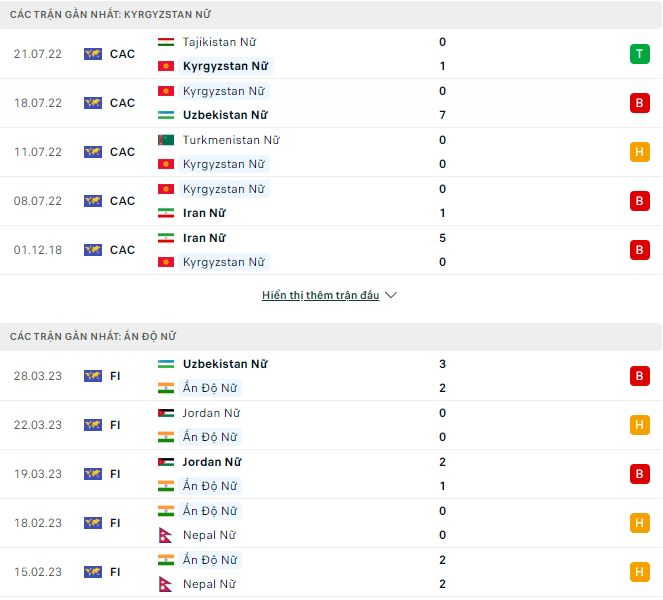Click green T result badge for Tajikistan match
663x600 pixels.
tap(639, 54)
